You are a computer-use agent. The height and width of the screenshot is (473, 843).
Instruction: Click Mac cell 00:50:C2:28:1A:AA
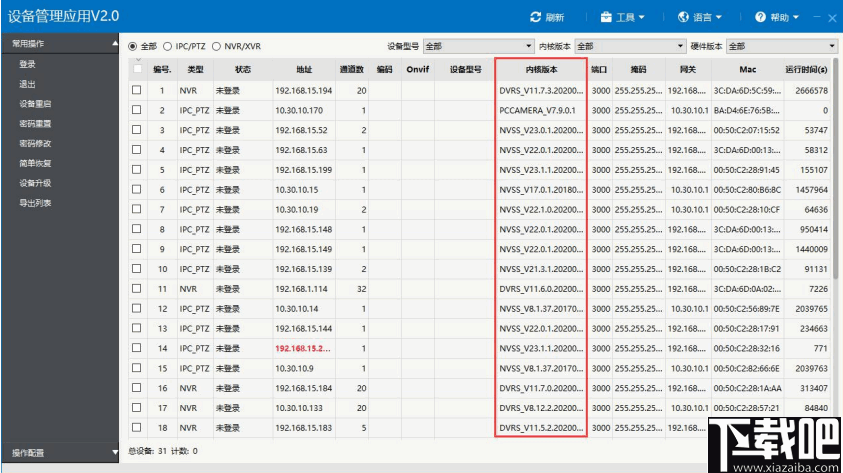(x=748, y=388)
